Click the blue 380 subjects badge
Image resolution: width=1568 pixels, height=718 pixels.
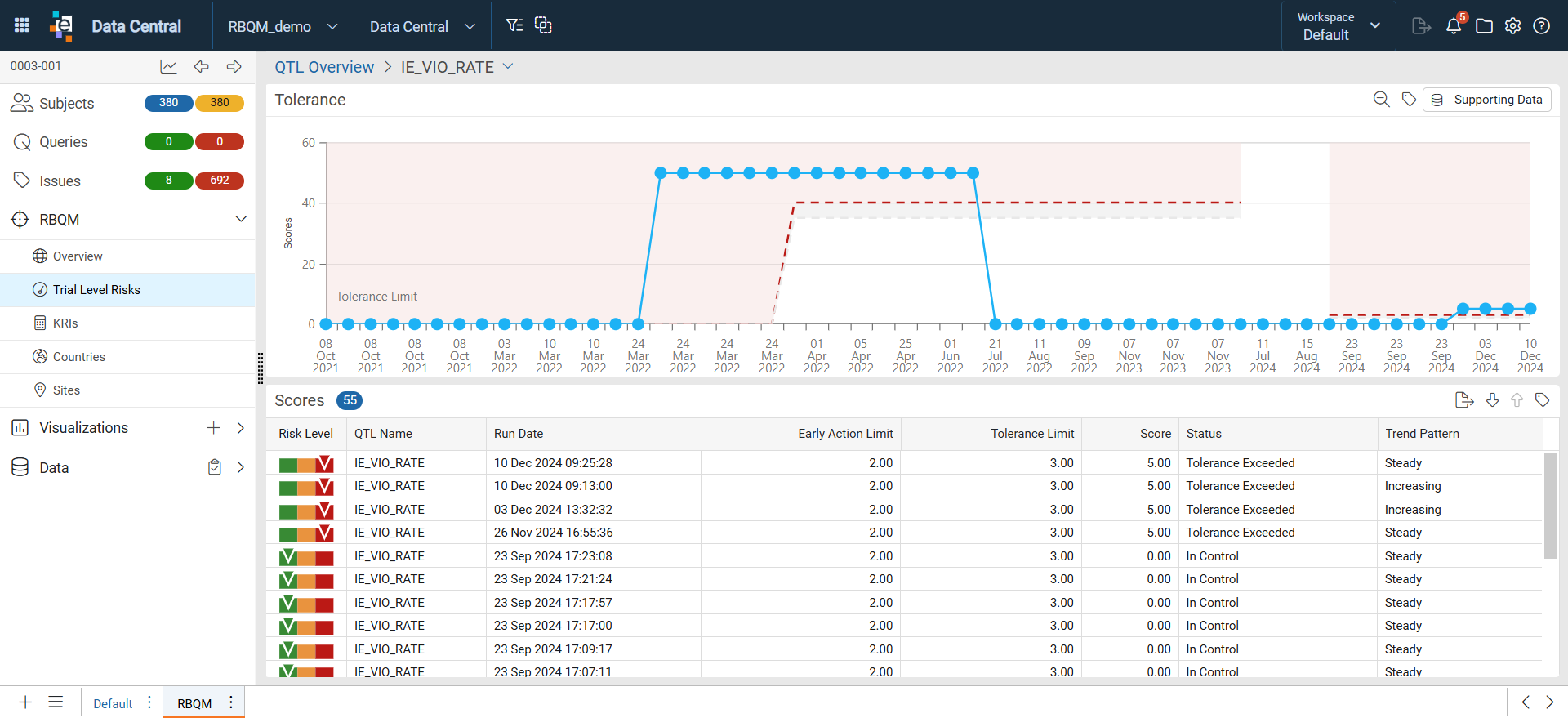click(x=168, y=103)
